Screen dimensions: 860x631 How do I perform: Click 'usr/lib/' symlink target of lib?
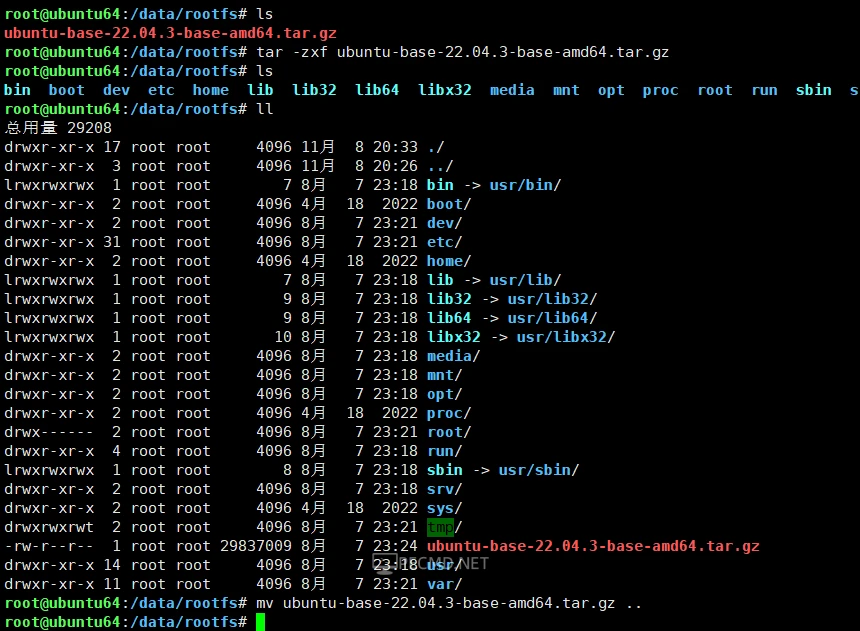525,280
